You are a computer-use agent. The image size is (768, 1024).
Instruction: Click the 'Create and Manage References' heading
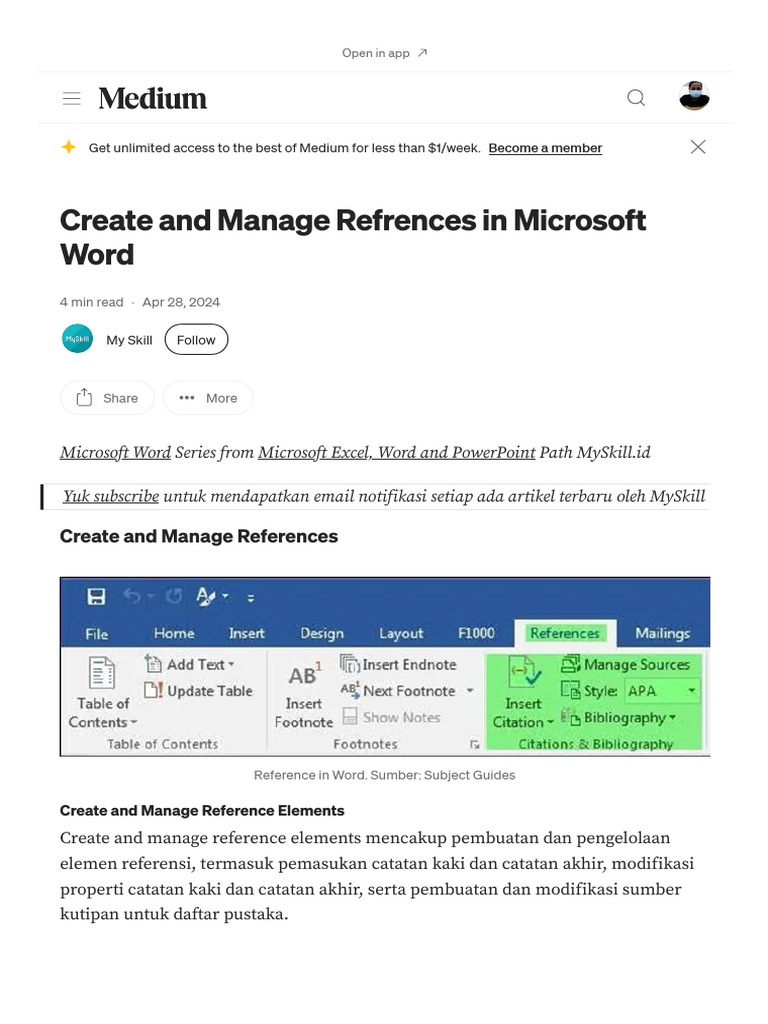pyautogui.click(x=199, y=536)
